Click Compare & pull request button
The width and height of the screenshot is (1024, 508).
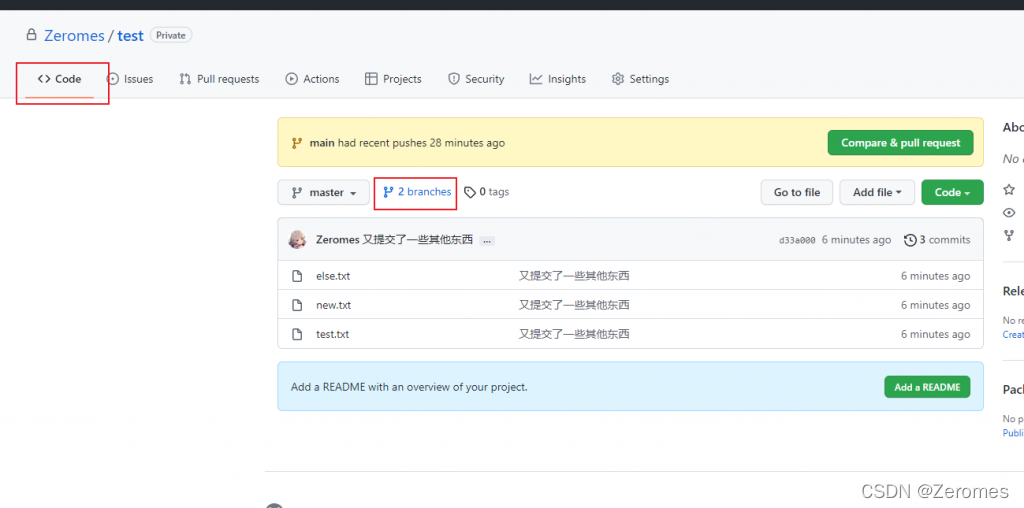coord(901,143)
